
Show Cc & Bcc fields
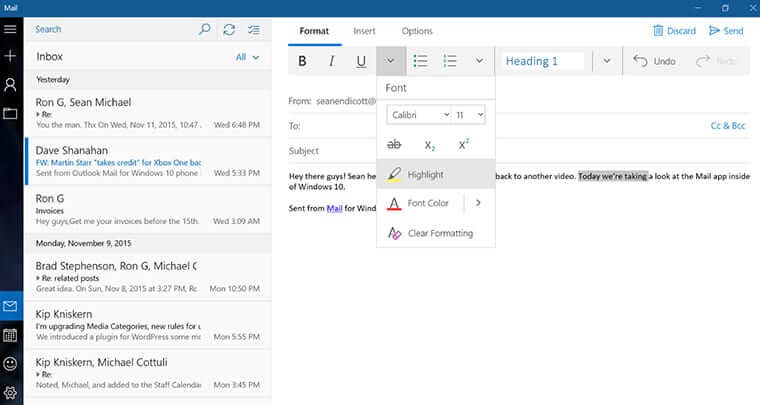click(x=728, y=125)
